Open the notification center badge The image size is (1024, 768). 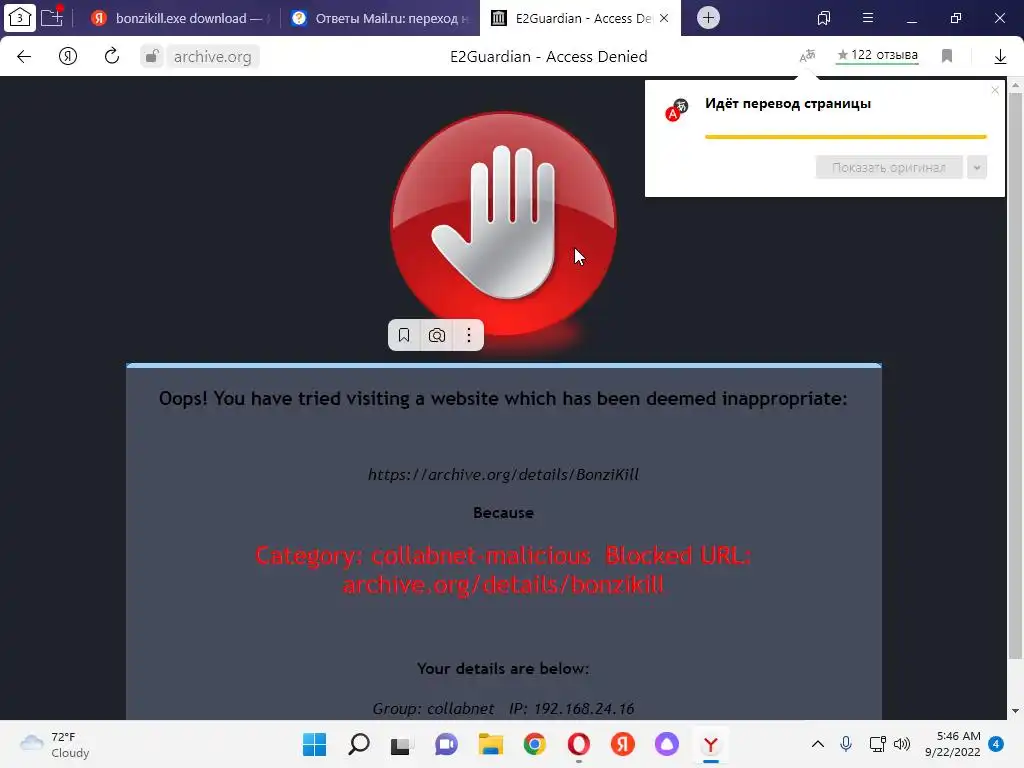[996, 744]
